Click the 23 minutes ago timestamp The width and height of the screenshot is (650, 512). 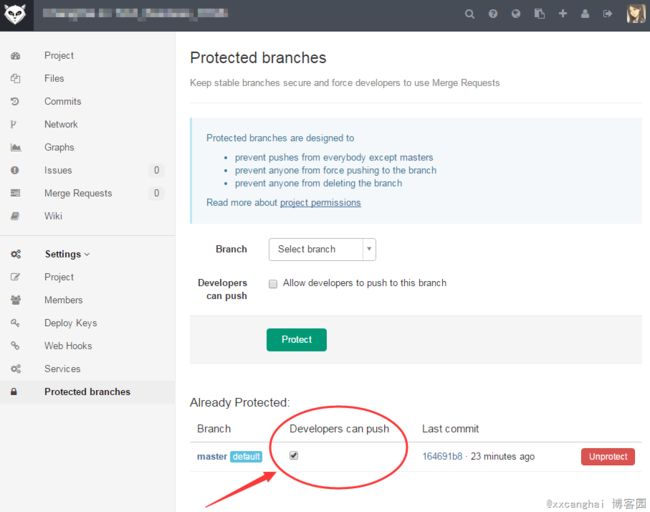pyautogui.click(x=502, y=456)
